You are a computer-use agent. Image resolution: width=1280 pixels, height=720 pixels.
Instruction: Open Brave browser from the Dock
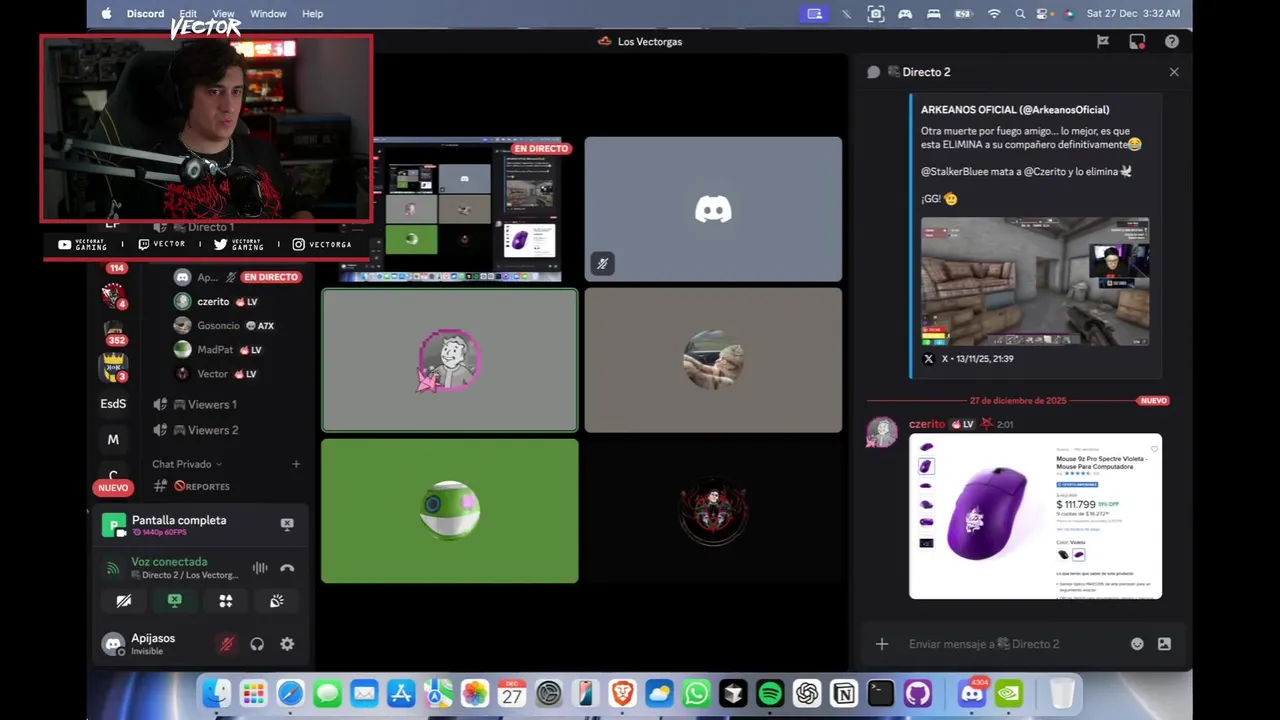pyautogui.click(x=622, y=692)
